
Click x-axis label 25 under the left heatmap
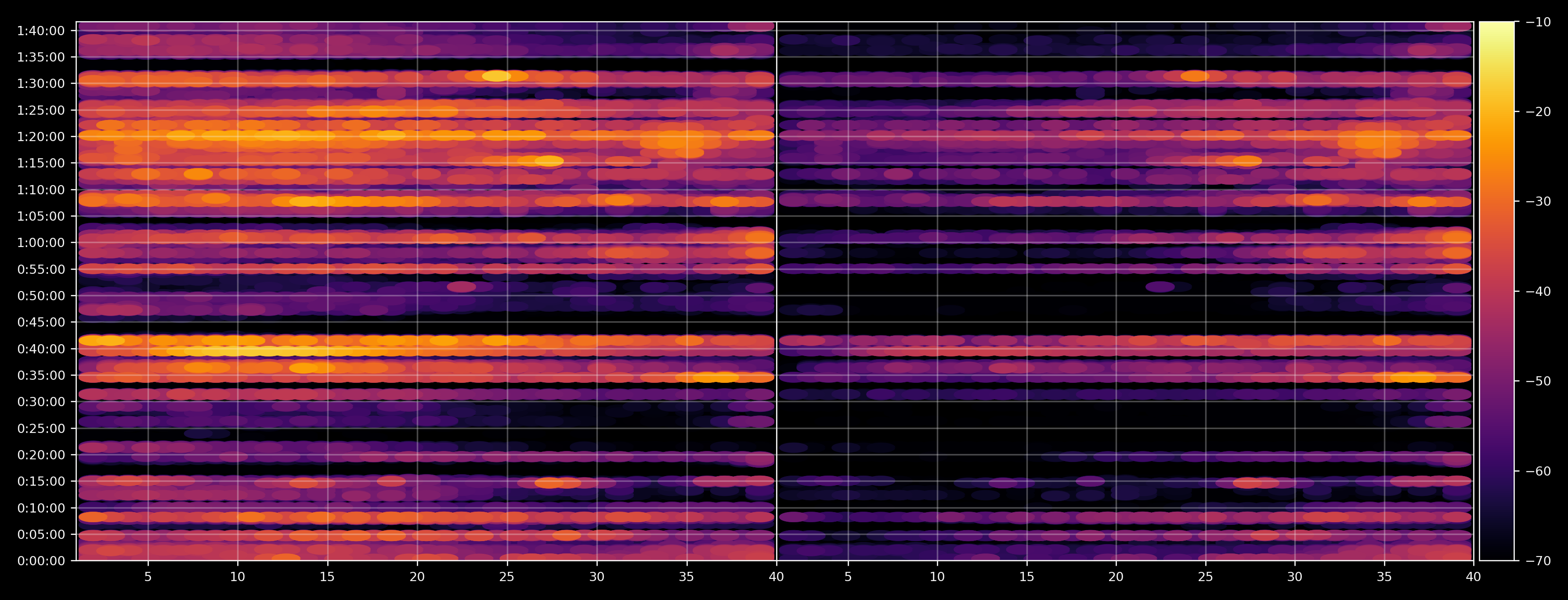tap(507, 578)
